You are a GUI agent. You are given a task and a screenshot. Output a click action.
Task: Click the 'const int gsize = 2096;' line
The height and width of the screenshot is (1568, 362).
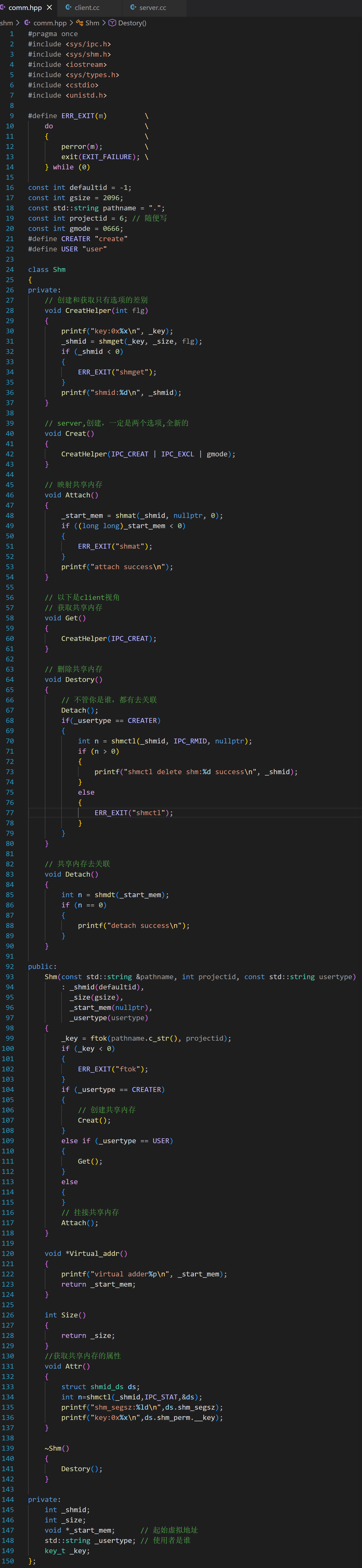pyautogui.click(x=76, y=198)
